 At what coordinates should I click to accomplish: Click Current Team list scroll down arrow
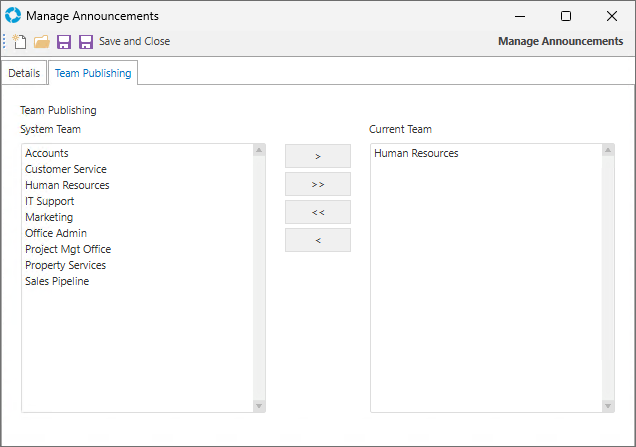(608, 405)
